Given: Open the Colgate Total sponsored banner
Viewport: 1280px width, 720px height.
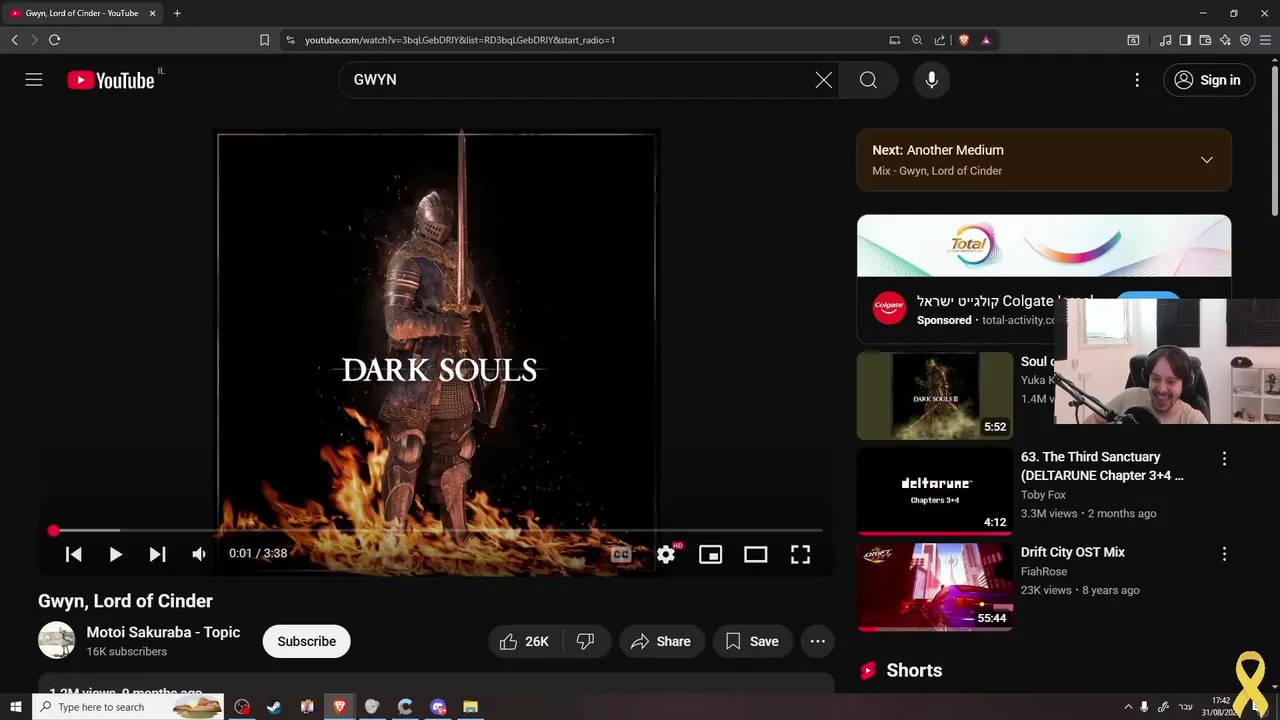Looking at the screenshot, I should pos(1044,246).
